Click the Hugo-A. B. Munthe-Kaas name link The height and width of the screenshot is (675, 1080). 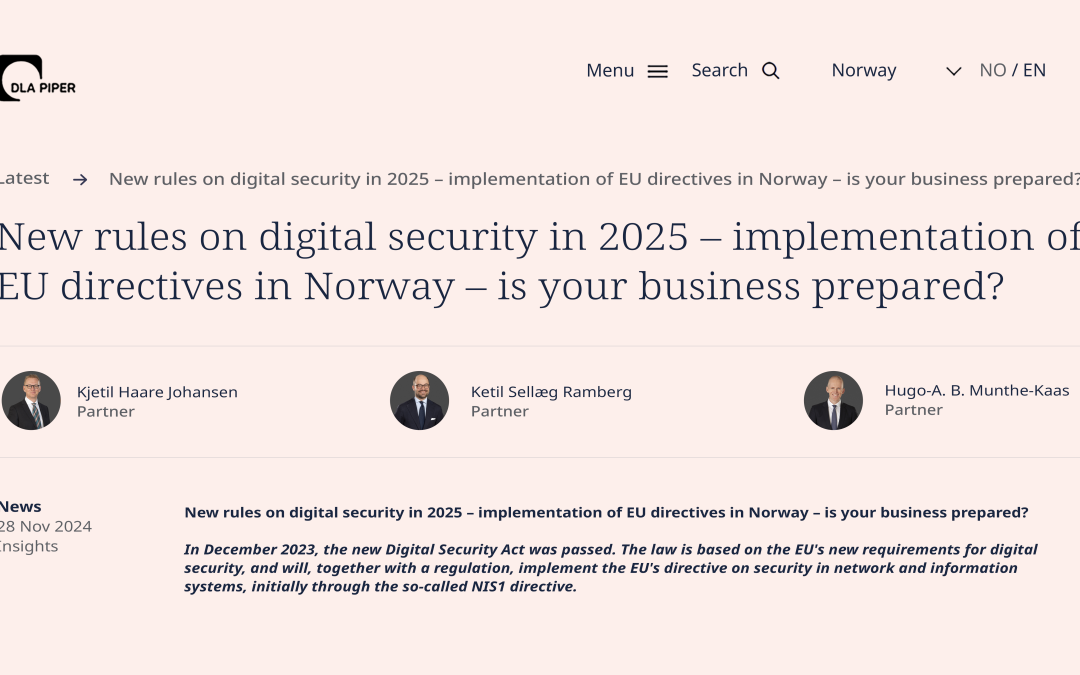[x=977, y=391]
